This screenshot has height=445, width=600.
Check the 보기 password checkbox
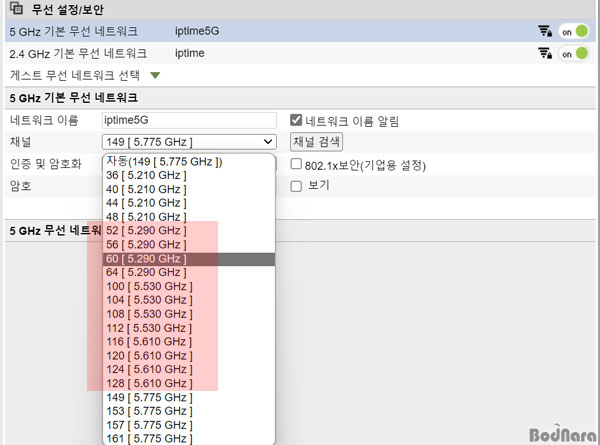(296, 186)
